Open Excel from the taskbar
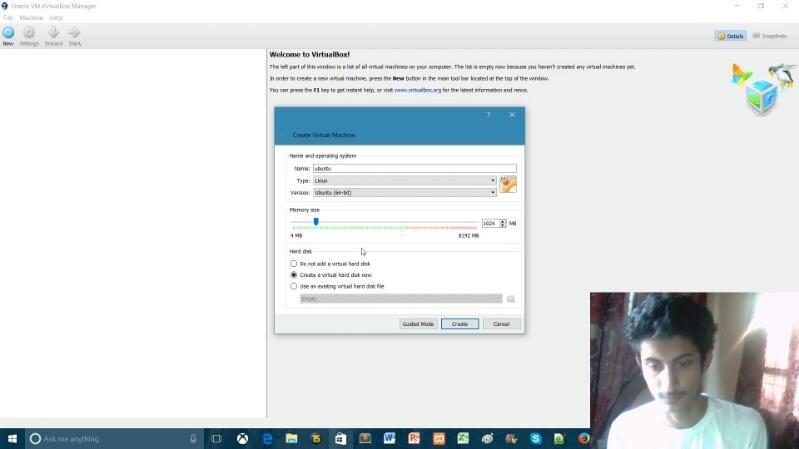799x449 pixels. [x=463, y=439]
